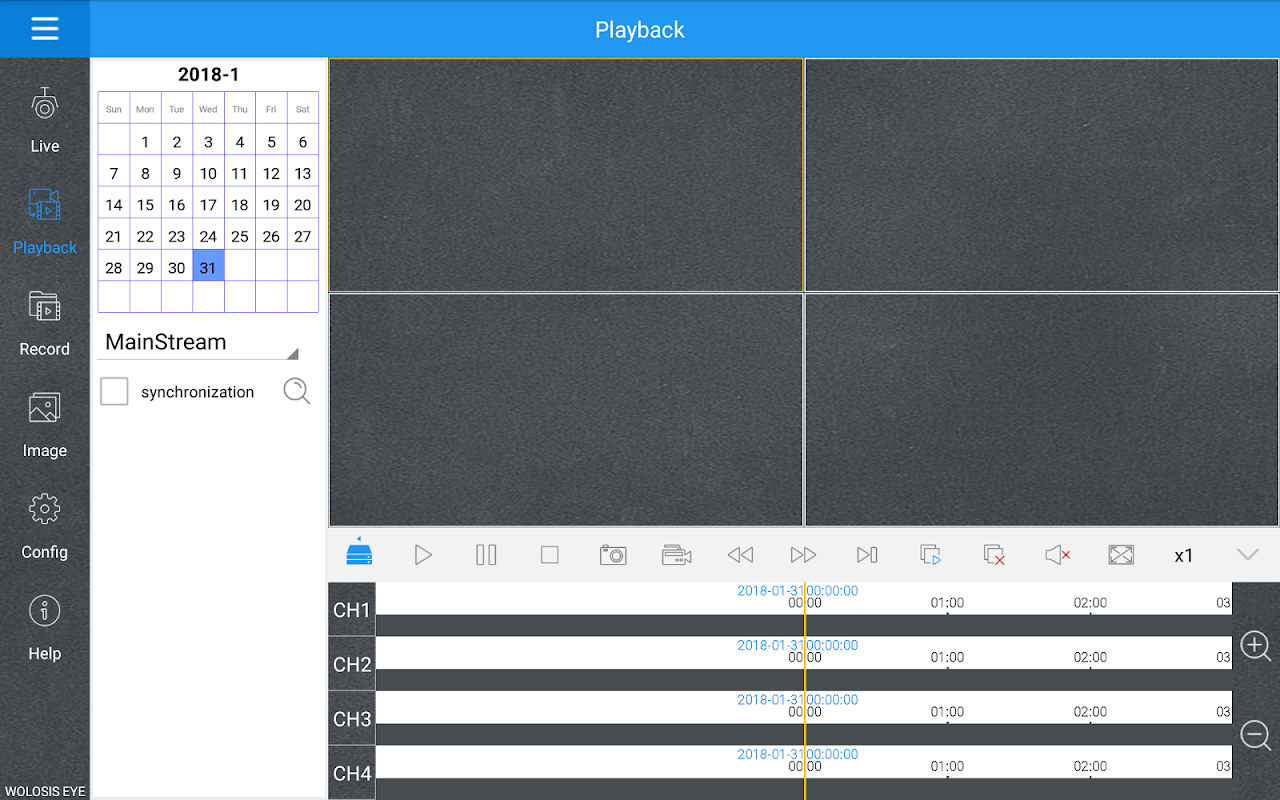Image resolution: width=1280 pixels, height=800 pixels.
Task: Rewind playback with double-left arrows
Action: (740, 554)
